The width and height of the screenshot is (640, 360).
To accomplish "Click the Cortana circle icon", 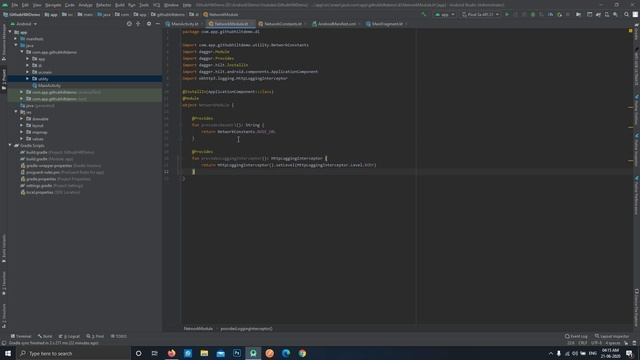I will (x=138, y=353).
